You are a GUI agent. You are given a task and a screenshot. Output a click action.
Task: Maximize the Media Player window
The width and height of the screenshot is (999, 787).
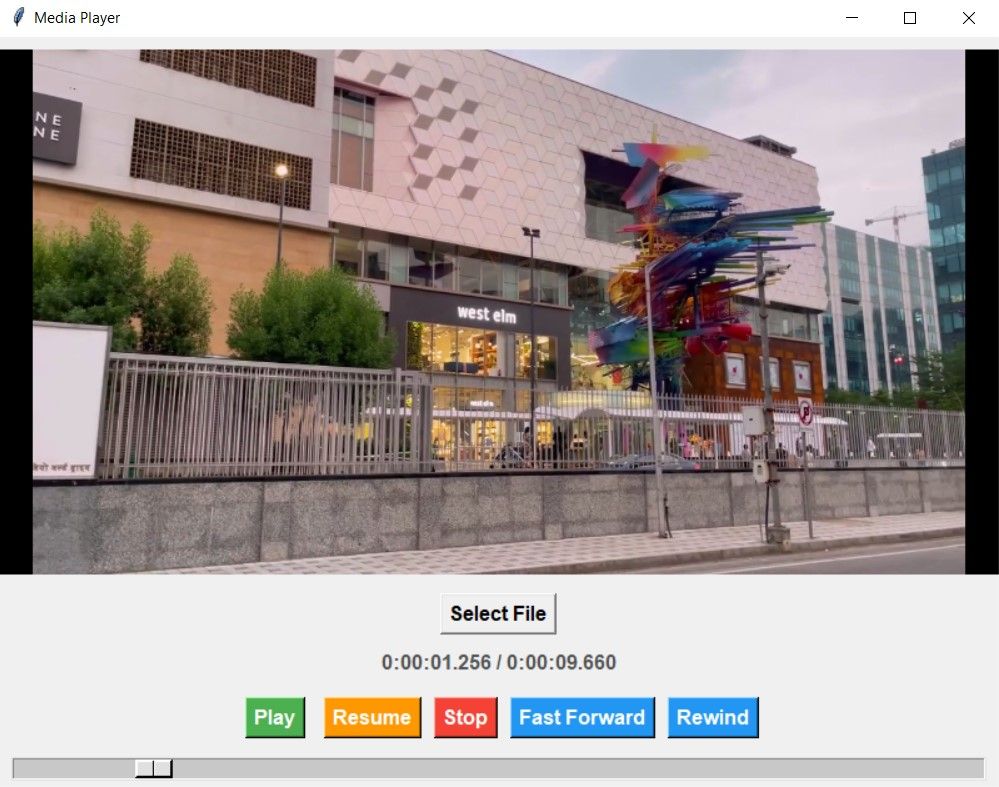click(908, 17)
